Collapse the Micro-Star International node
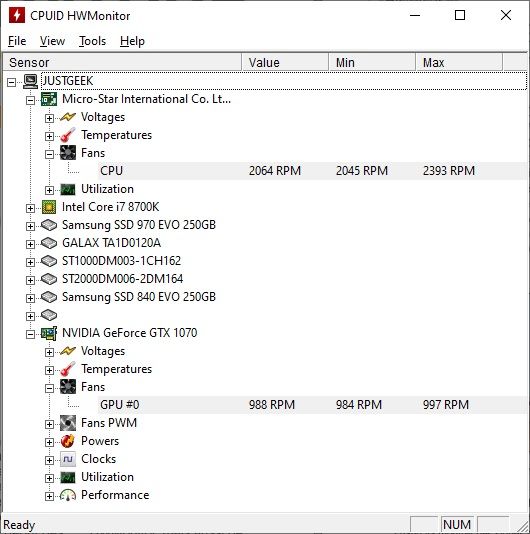Viewport: 530px width, 534px height. [30, 100]
